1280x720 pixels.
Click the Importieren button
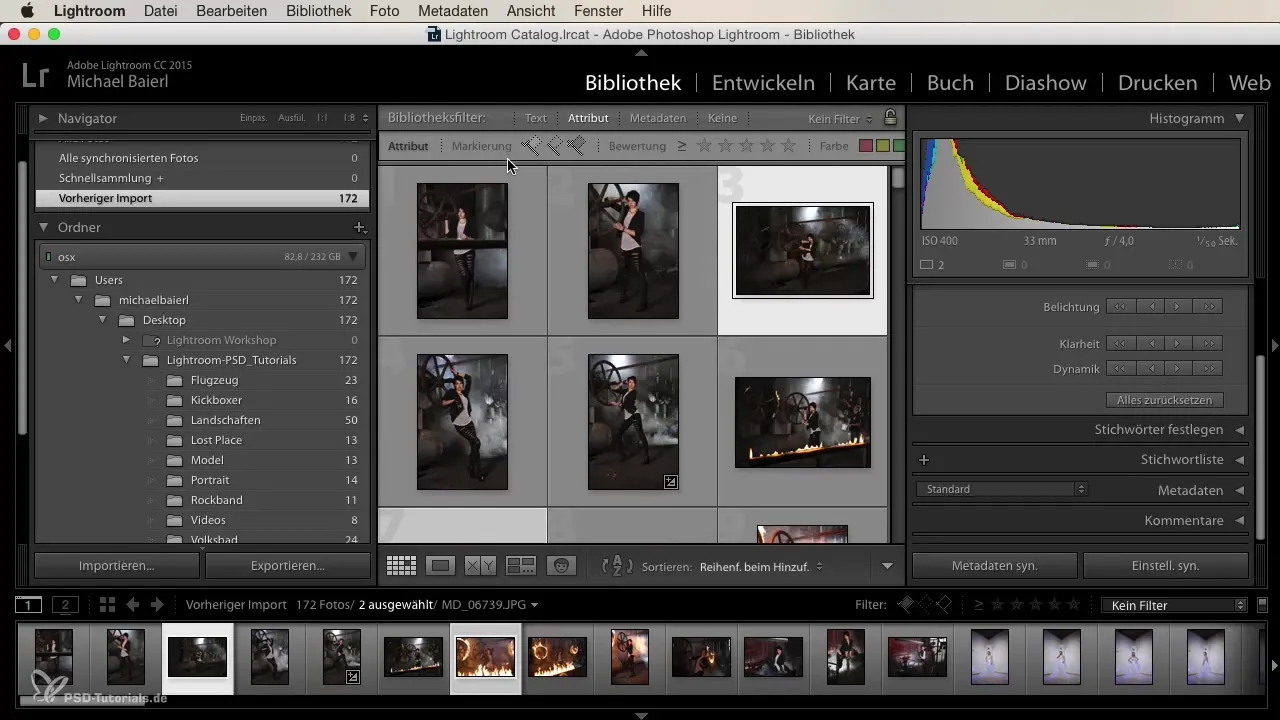coord(117,565)
